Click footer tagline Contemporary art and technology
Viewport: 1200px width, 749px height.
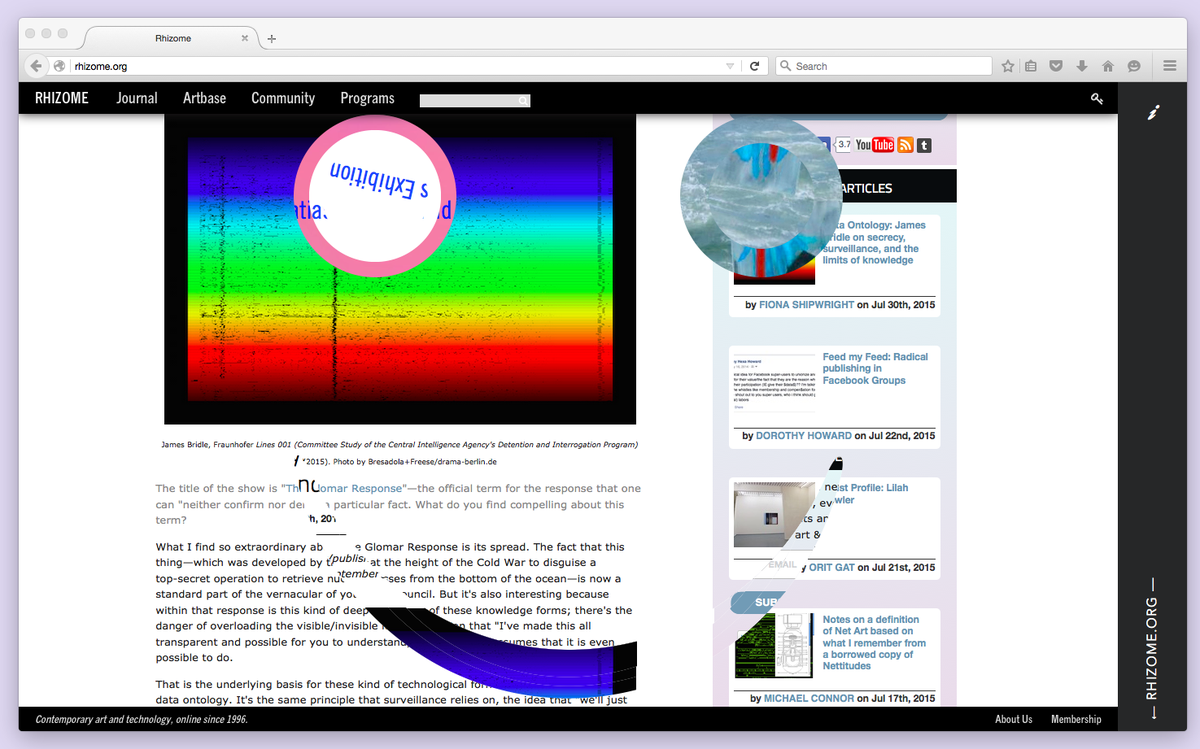[x=141, y=719]
